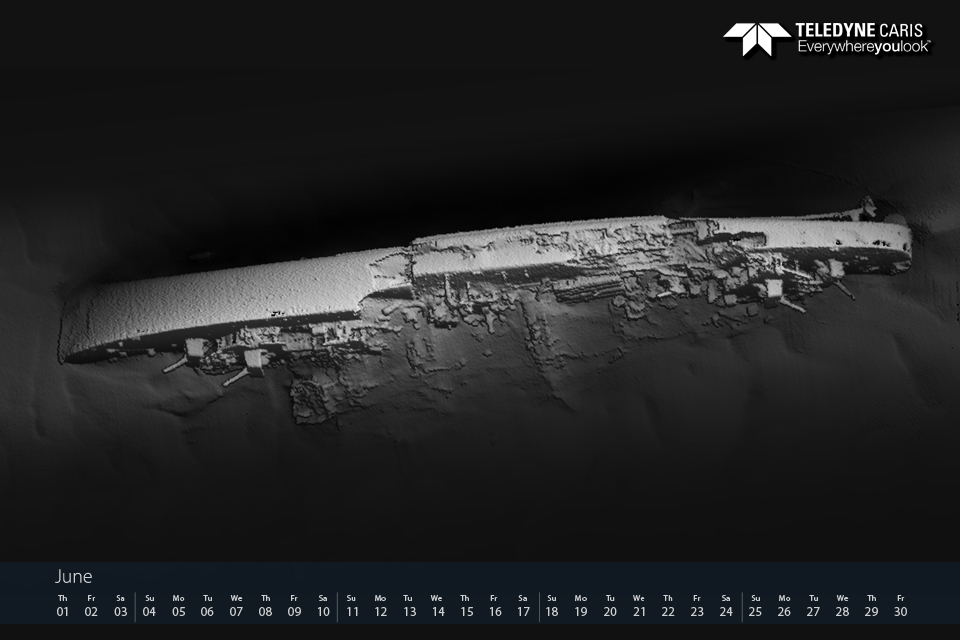Select Wednesday 28 calendar date
This screenshot has height=640, width=960.
842,605
